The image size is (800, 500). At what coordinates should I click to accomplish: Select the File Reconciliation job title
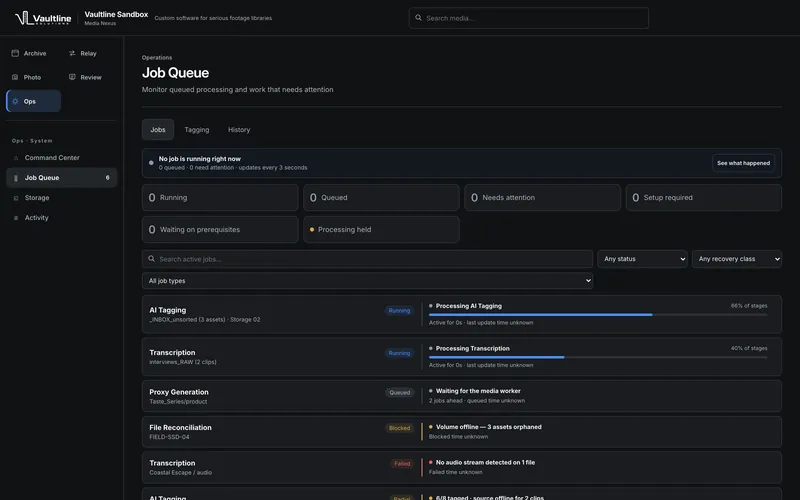[180, 428]
